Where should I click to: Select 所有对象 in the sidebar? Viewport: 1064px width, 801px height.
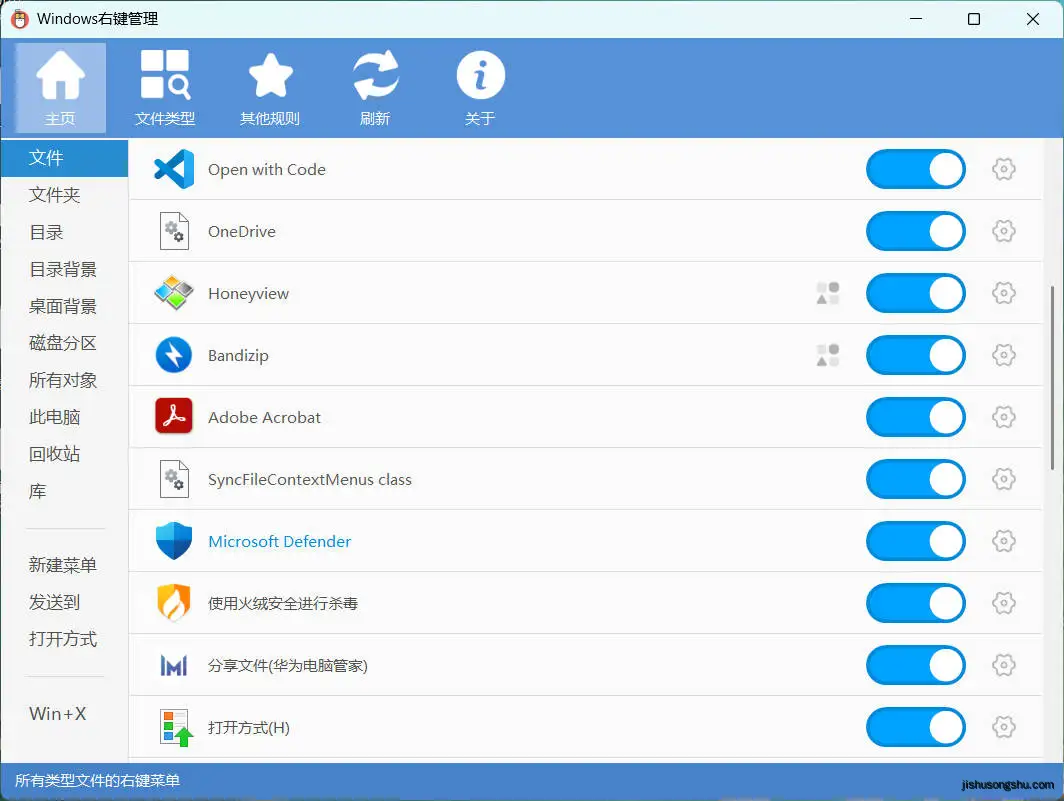[64, 380]
